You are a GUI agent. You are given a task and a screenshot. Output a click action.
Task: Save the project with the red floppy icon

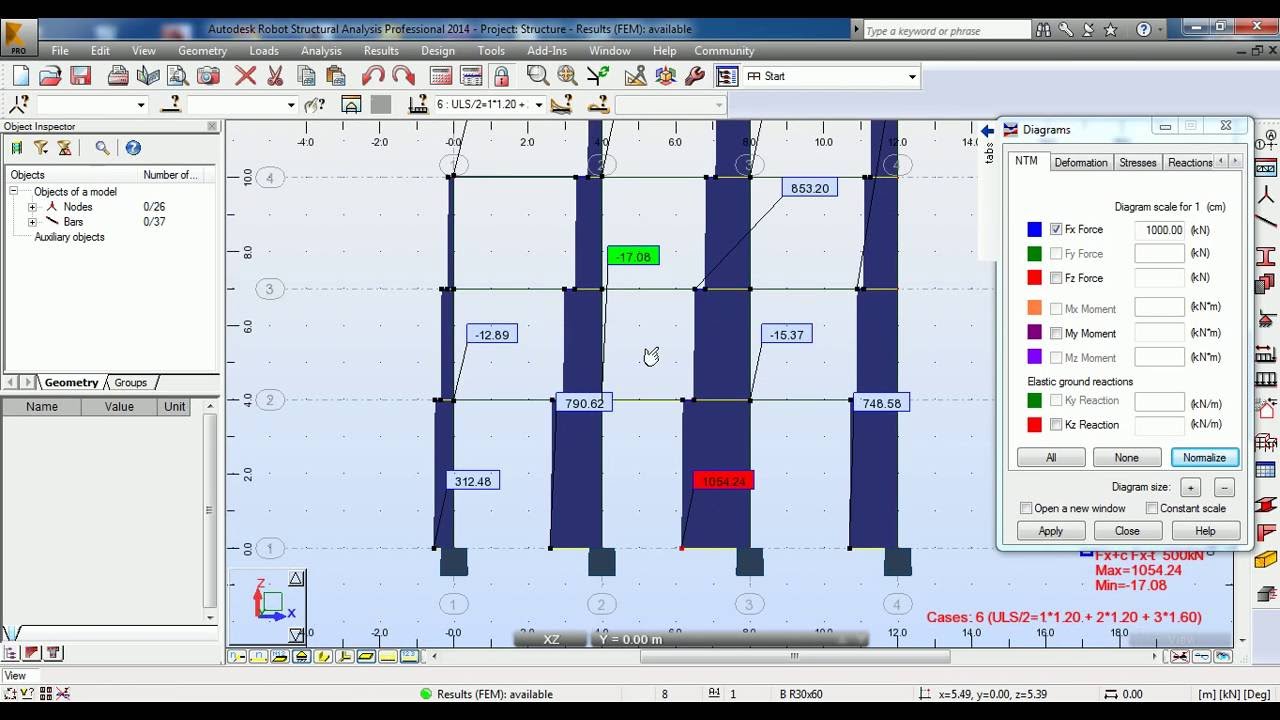click(80, 76)
